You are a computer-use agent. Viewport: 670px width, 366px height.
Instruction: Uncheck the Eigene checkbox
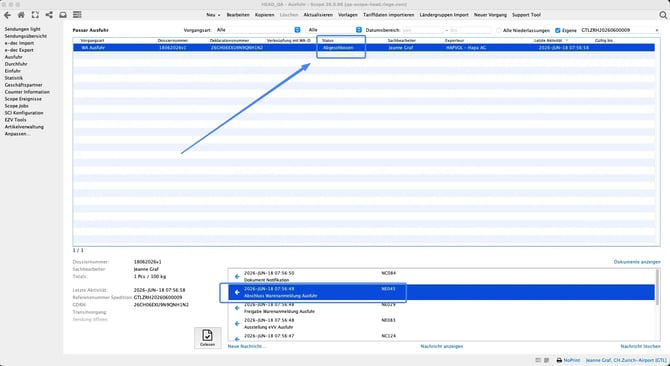[x=558, y=30]
